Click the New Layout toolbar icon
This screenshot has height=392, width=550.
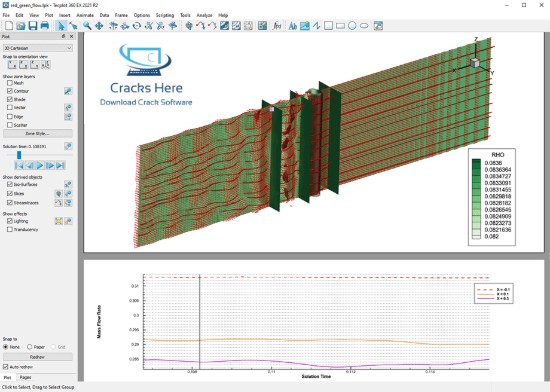pyautogui.click(x=9, y=26)
